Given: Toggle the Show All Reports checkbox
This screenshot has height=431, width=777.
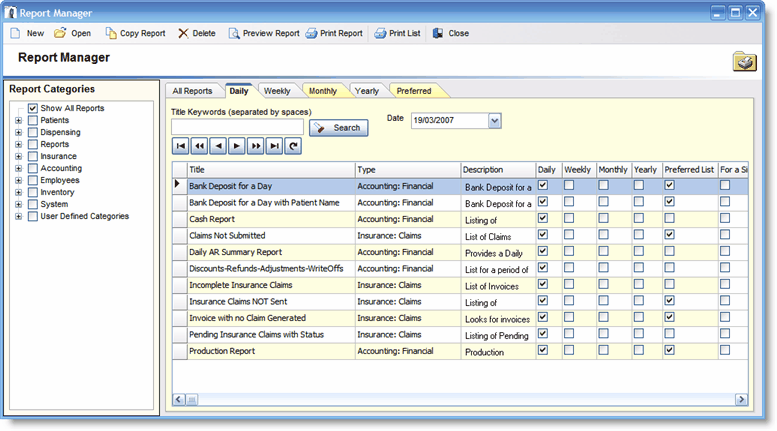Looking at the screenshot, I should (x=33, y=108).
